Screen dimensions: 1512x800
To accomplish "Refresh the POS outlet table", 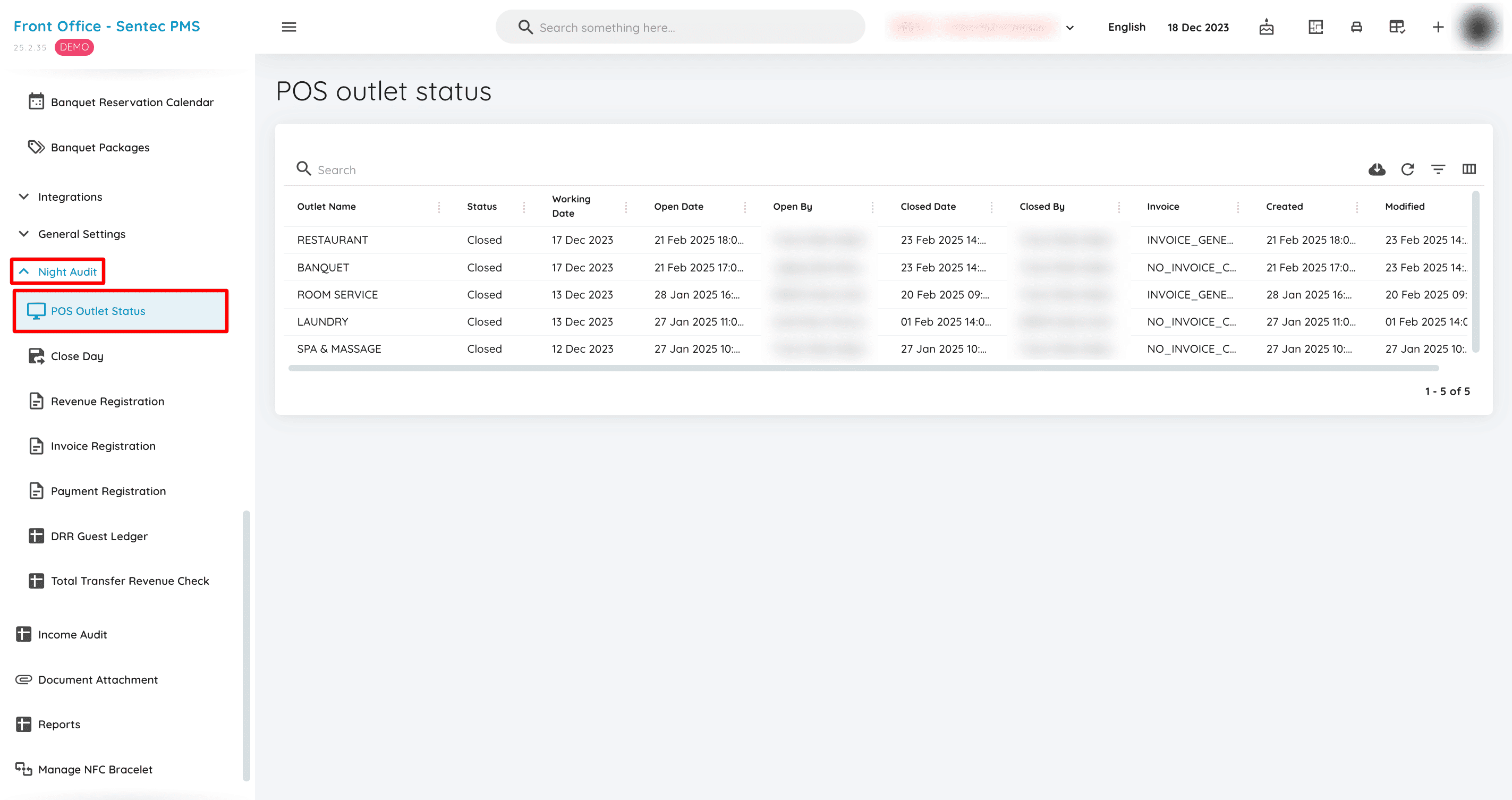I will [x=1407, y=169].
